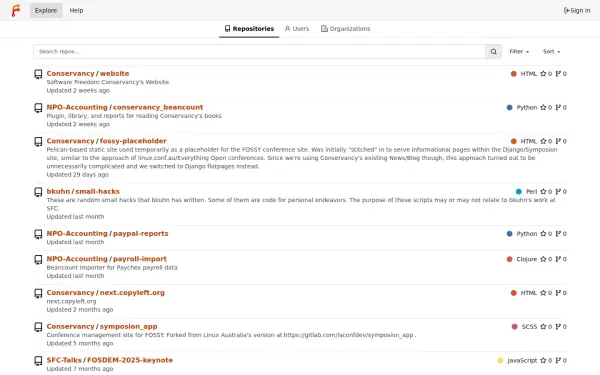Click fork icon on Conservancy/website row
Viewport: 600px width, 375px height.
pyautogui.click(x=558, y=74)
